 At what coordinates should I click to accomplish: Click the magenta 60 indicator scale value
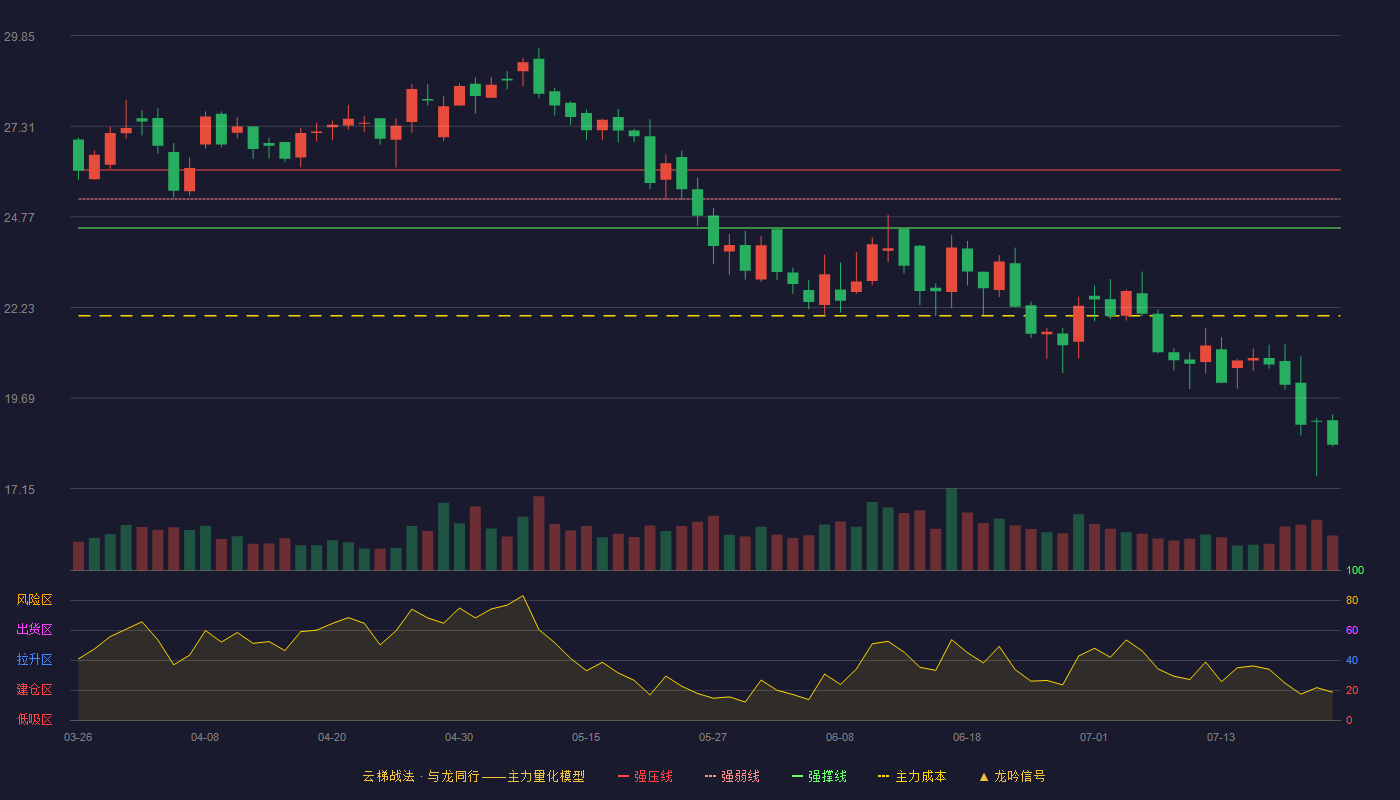[1352, 631]
